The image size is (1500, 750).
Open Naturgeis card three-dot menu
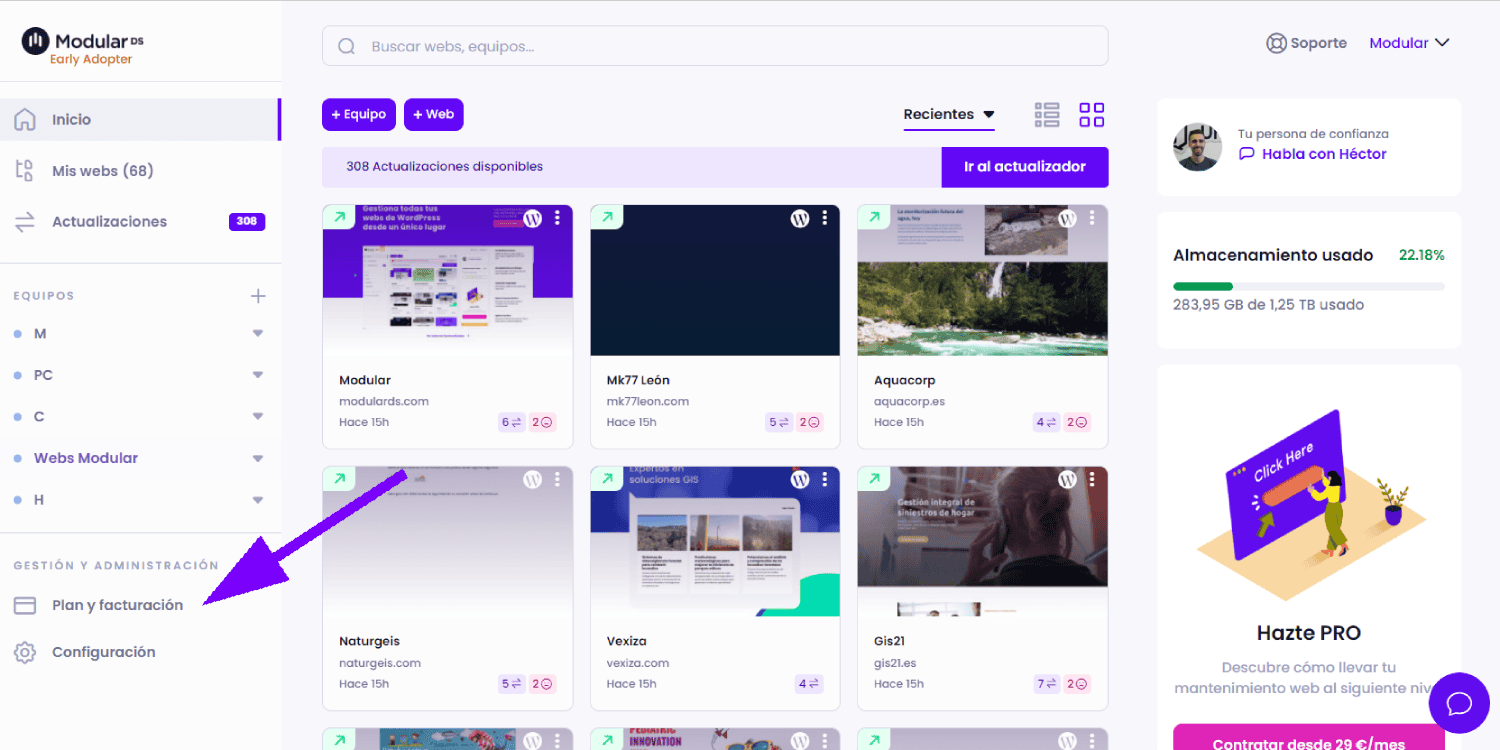click(x=557, y=479)
